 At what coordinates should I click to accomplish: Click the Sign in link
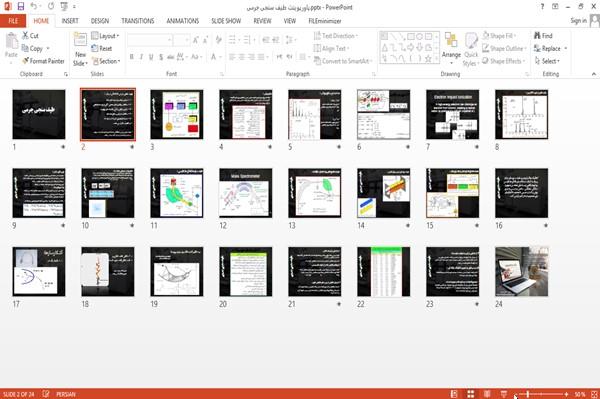click(578, 21)
